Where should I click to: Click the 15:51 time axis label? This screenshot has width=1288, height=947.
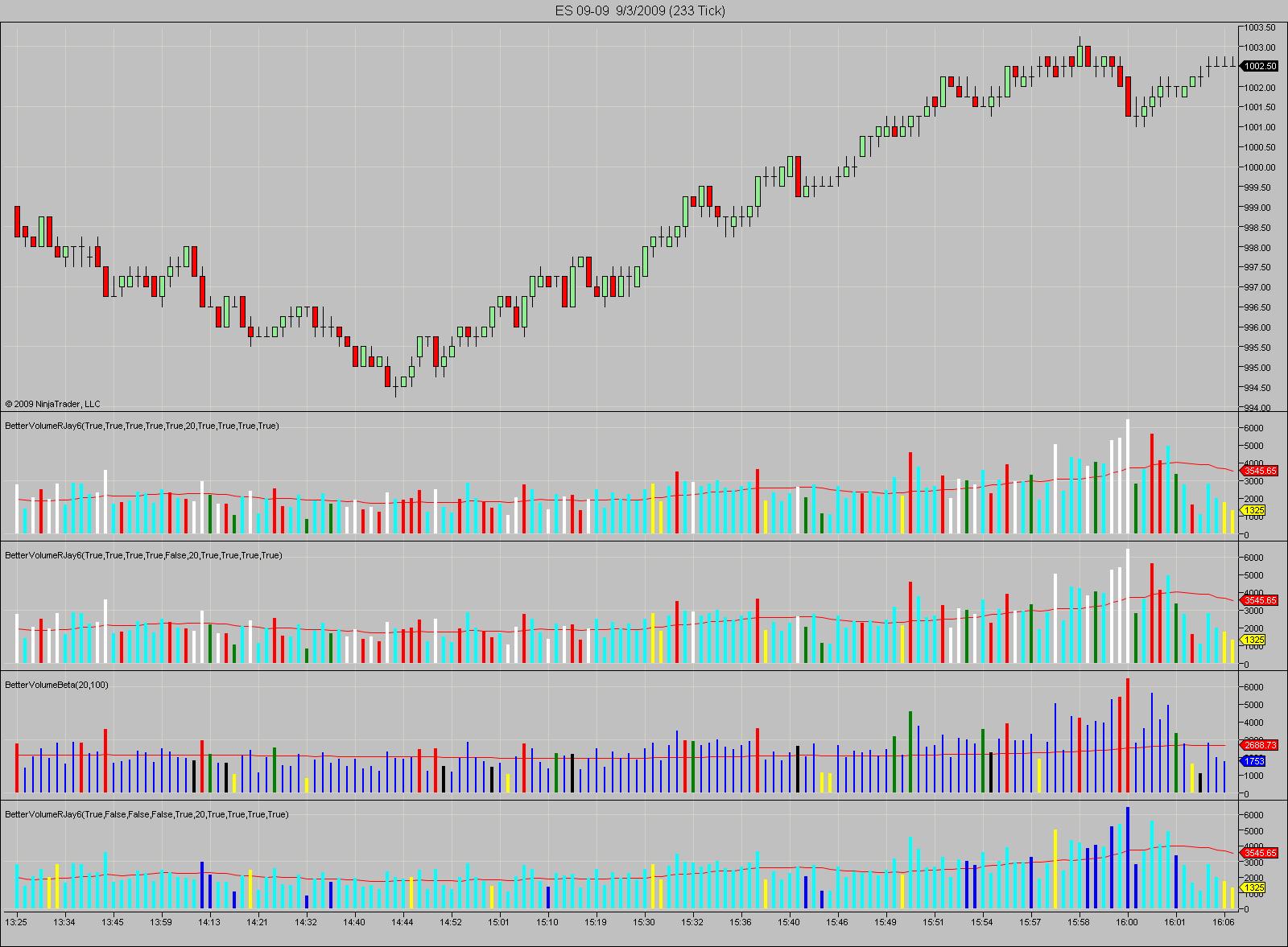click(x=934, y=922)
